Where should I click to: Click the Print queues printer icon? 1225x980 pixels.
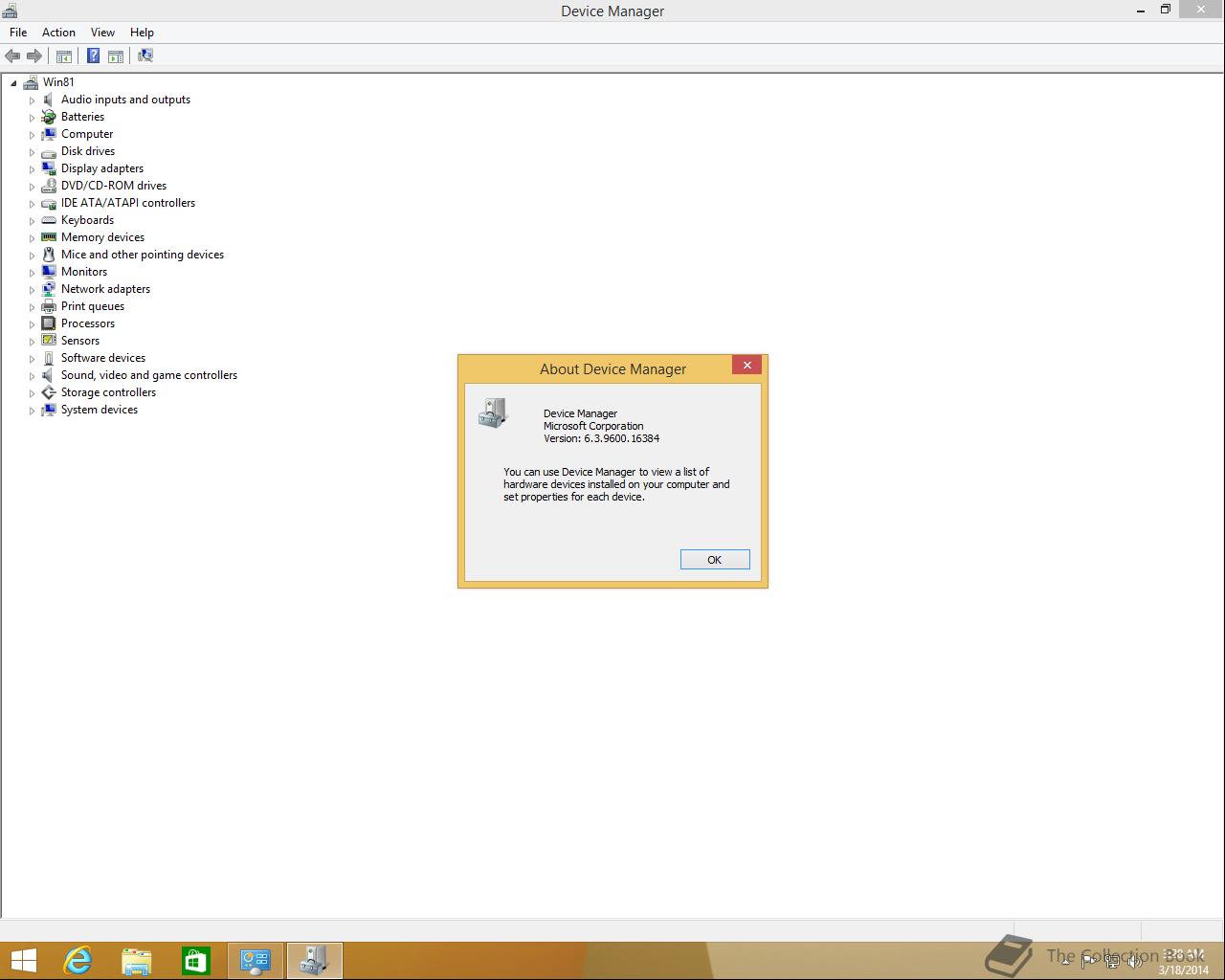(x=49, y=306)
